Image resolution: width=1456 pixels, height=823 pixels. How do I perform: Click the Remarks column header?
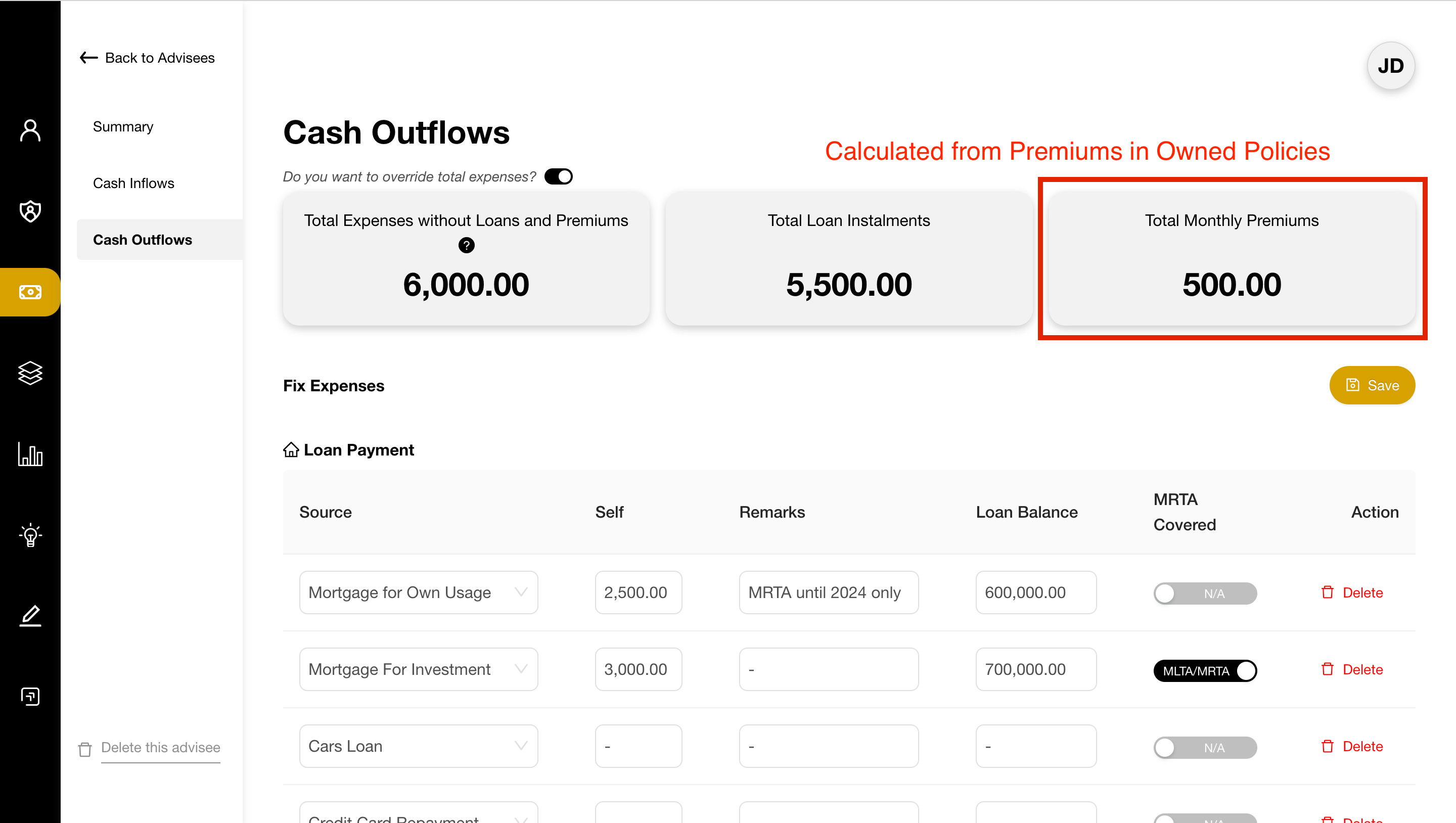tap(771, 512)
